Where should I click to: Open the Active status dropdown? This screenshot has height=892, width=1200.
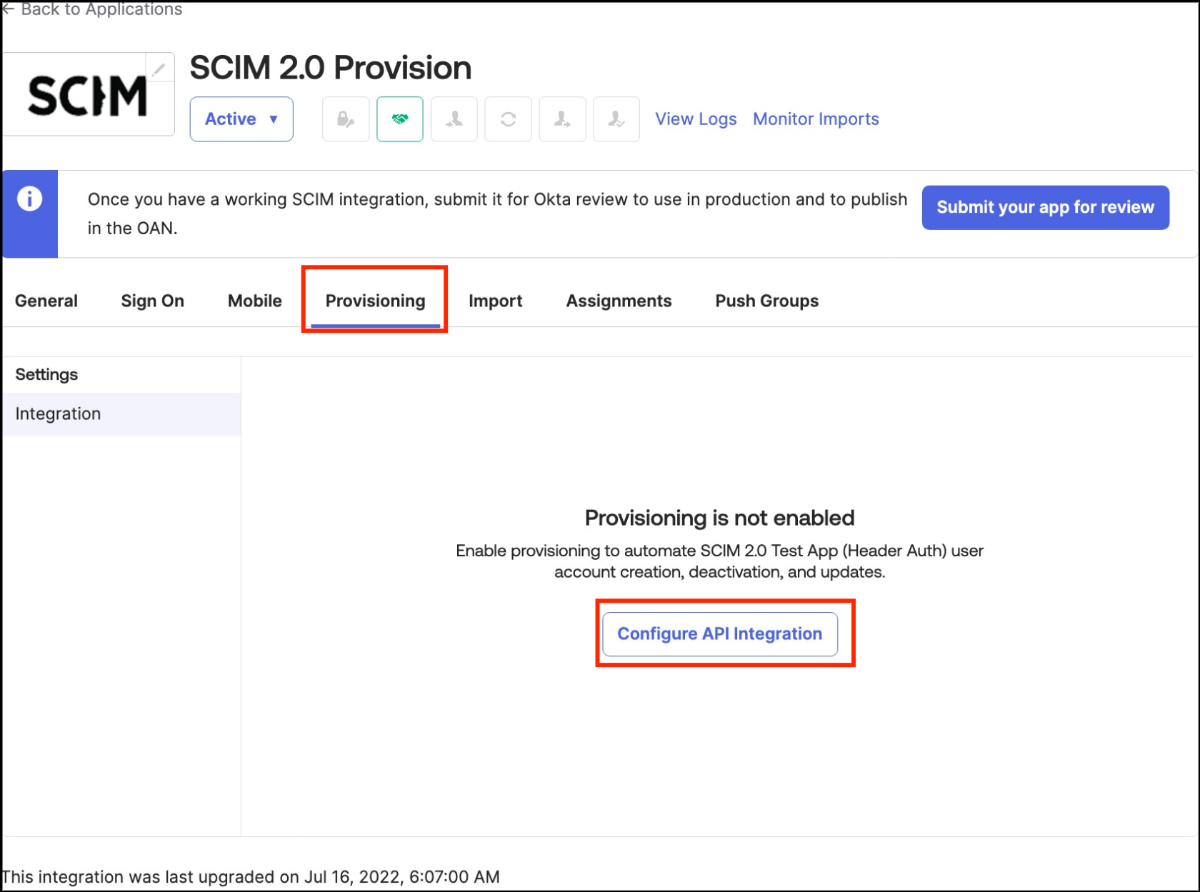click(x=241, y=119)
